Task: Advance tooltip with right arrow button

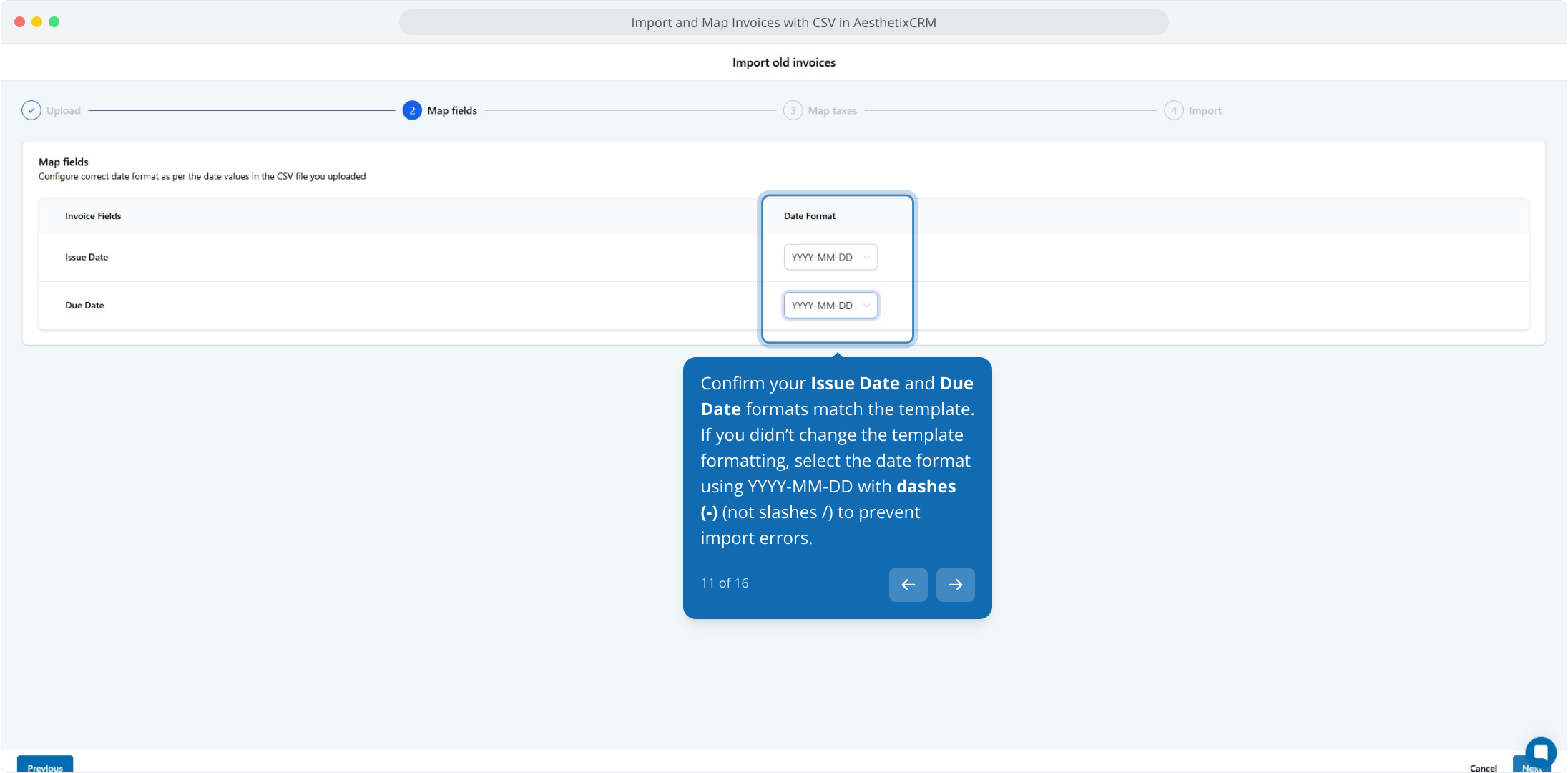Action: tap(955, 585)
